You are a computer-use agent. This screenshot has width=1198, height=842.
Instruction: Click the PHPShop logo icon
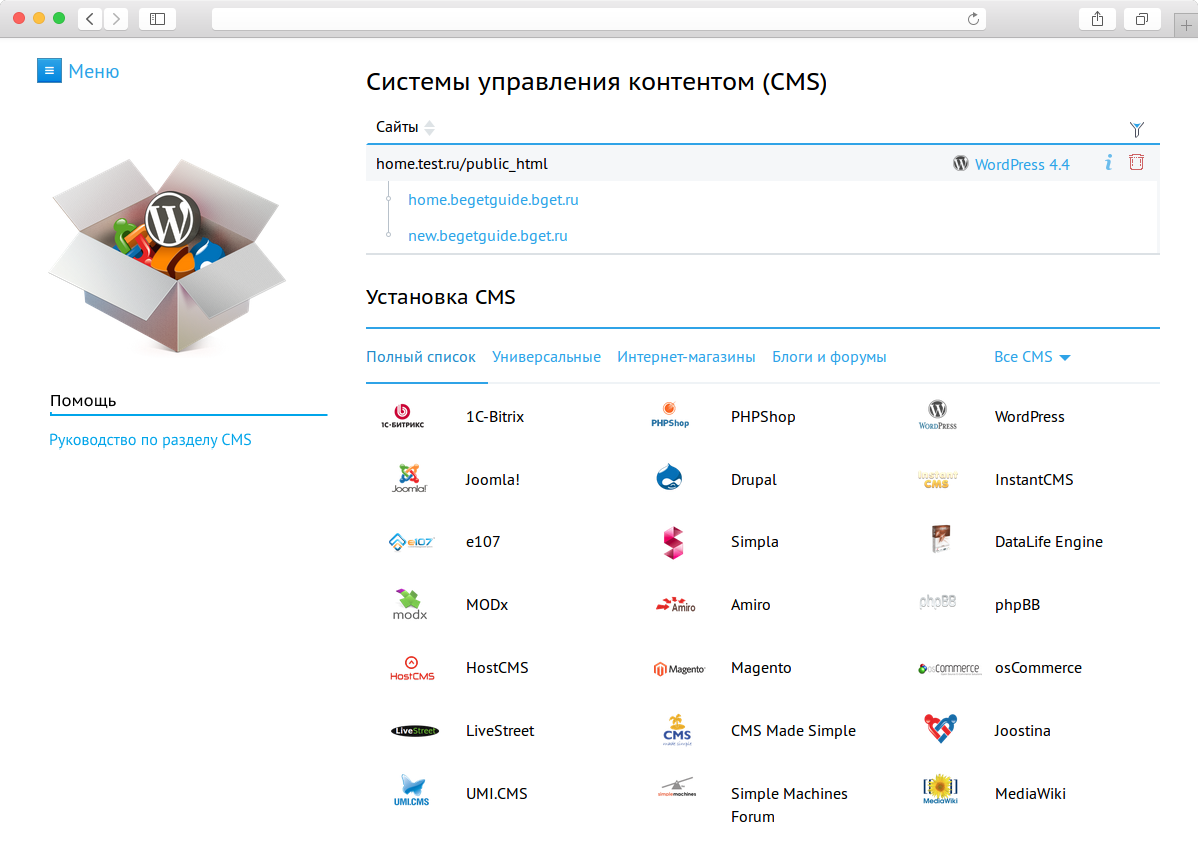[670, 415]
